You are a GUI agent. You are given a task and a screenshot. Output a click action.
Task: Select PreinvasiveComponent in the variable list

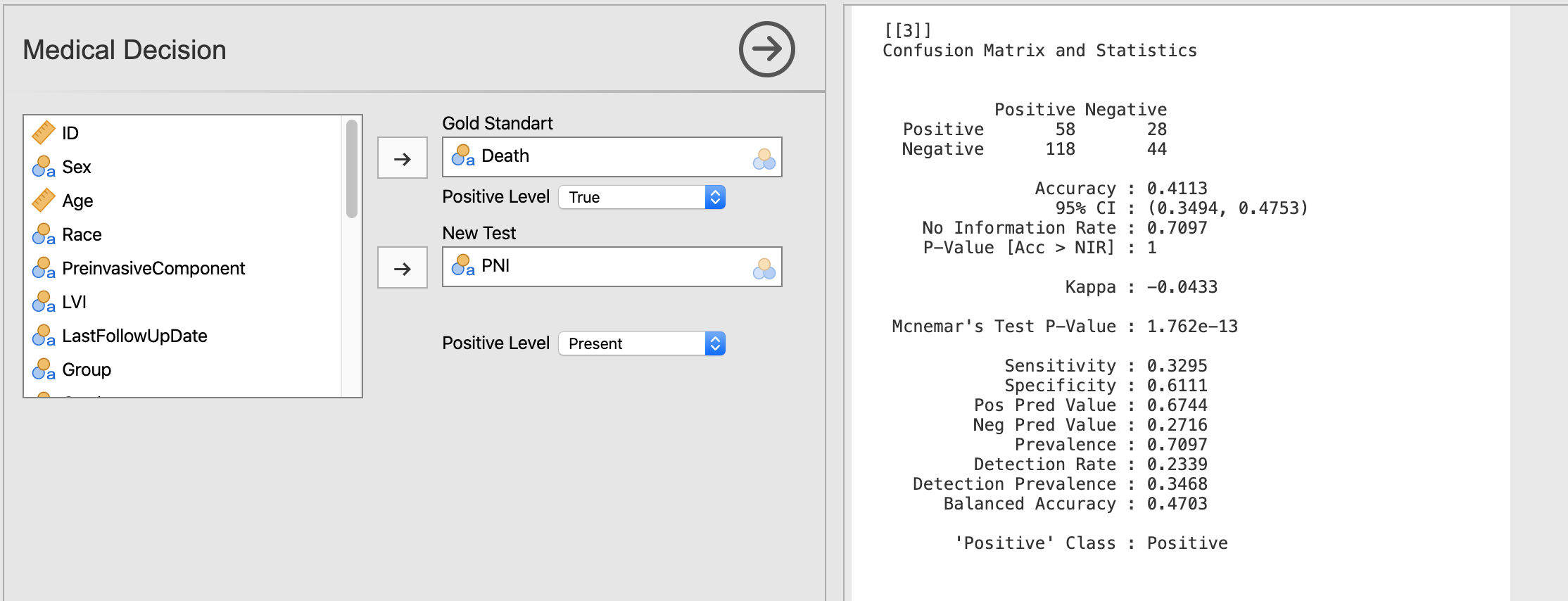(153, 268)
